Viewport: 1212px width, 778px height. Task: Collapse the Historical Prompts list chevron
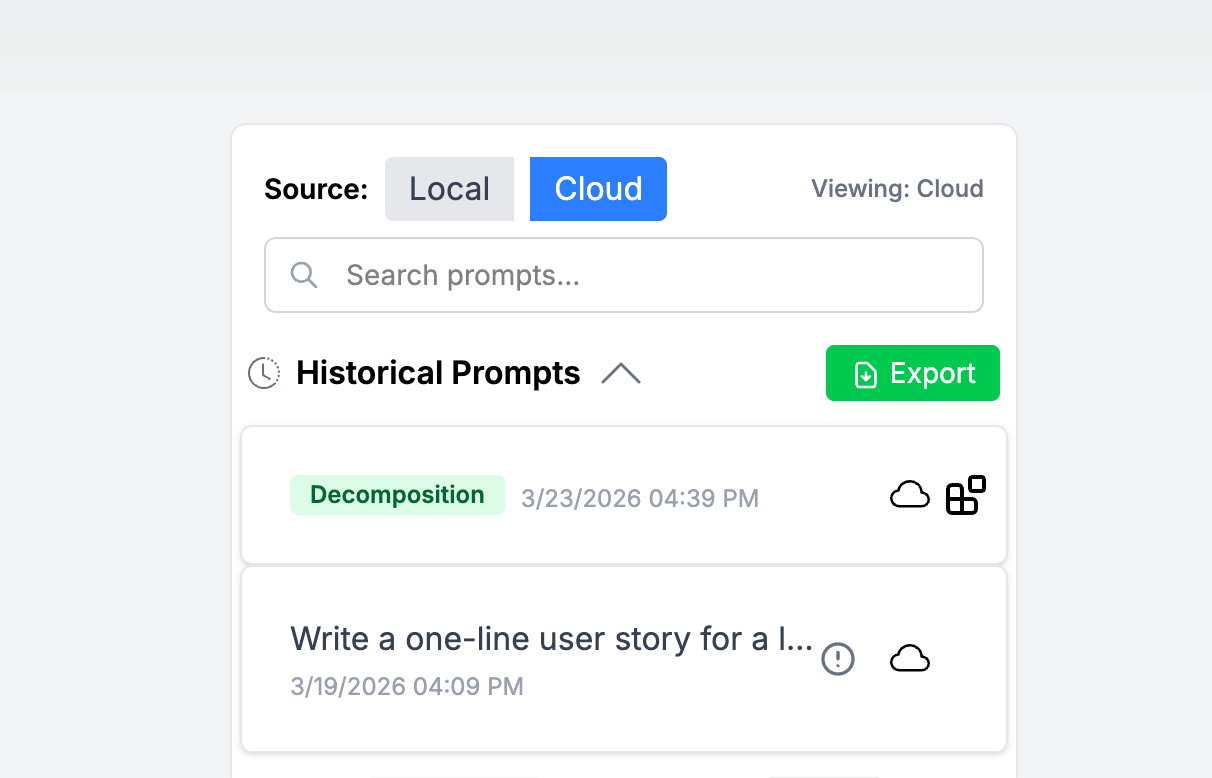(x=621, y=374)
